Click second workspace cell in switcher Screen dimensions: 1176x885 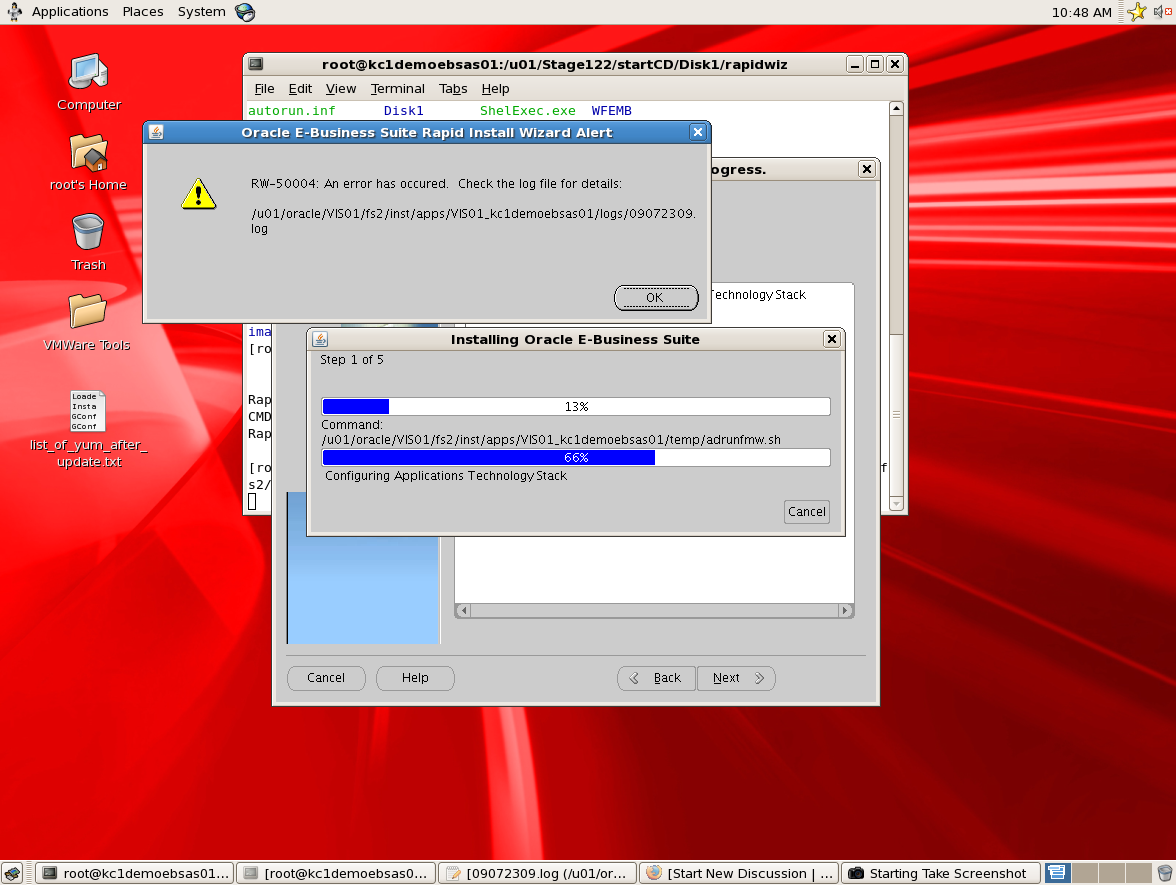(1084, 873)
